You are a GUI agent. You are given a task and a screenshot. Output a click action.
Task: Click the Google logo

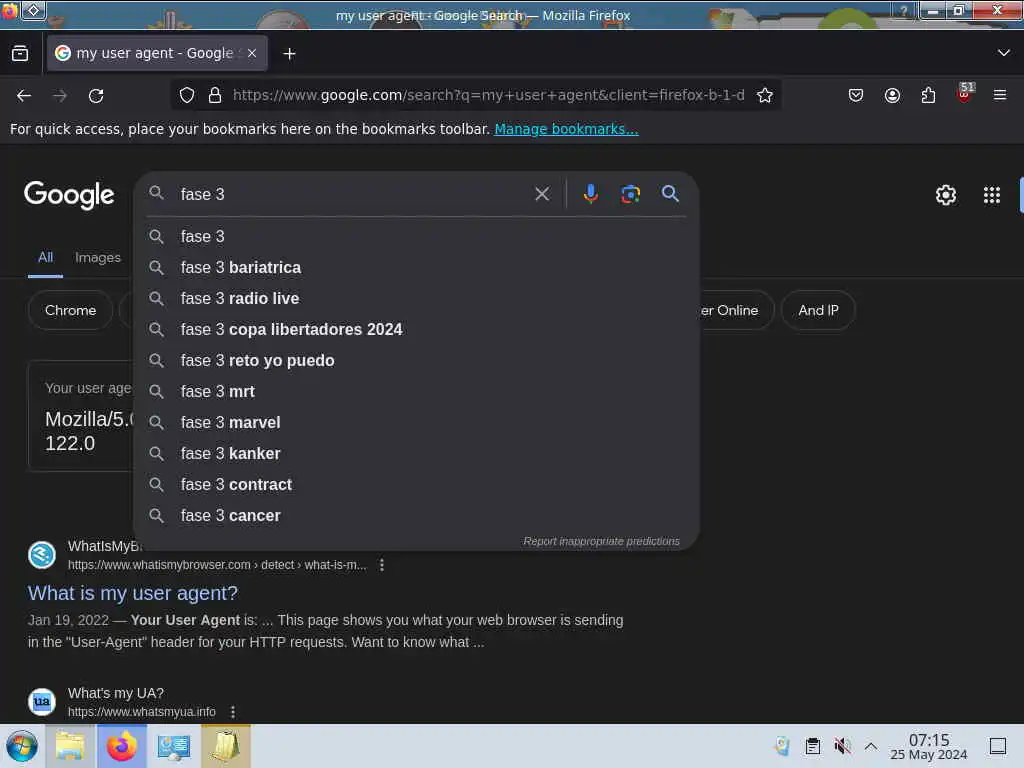pyautogui.click(x=69, y=195)
